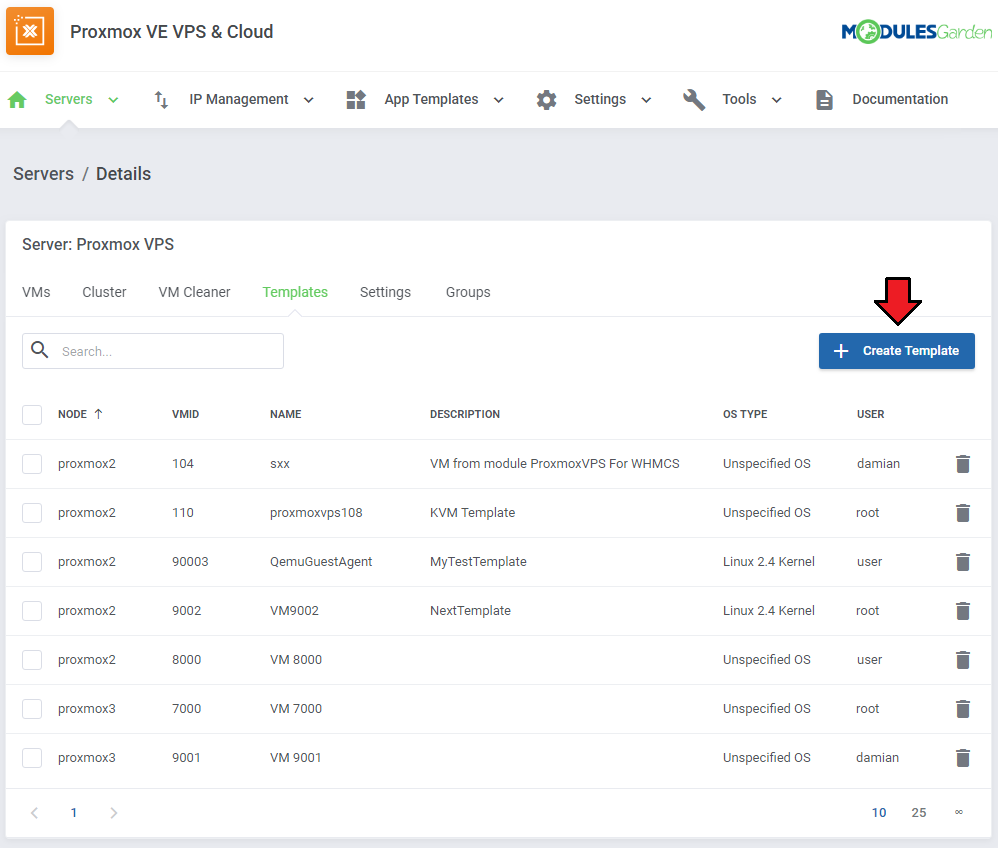Sort table by VMID column header
Viewport: 998px width, 848px height.
[185, 414]
